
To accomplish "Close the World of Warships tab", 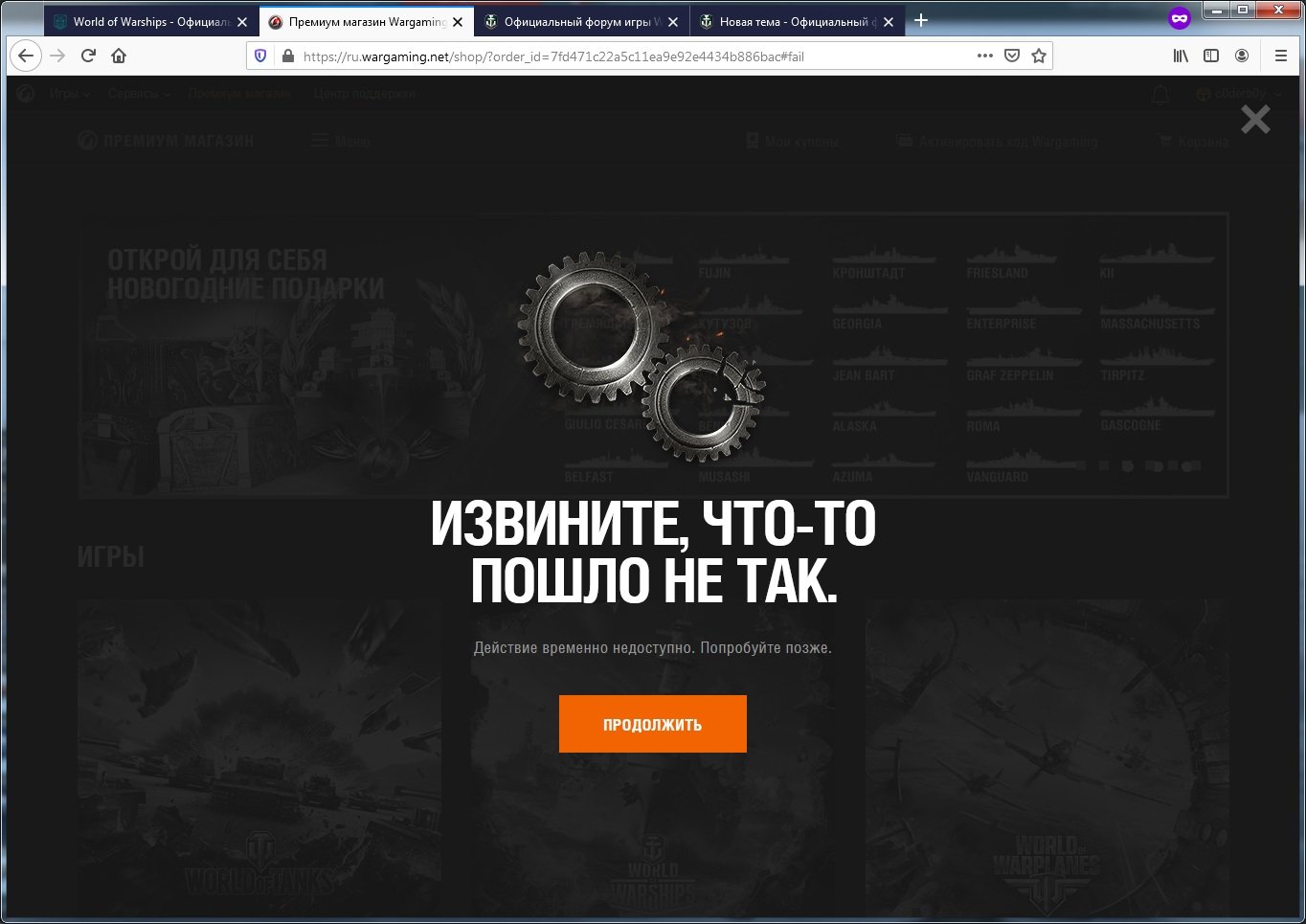I will click(x=242, y=22).
